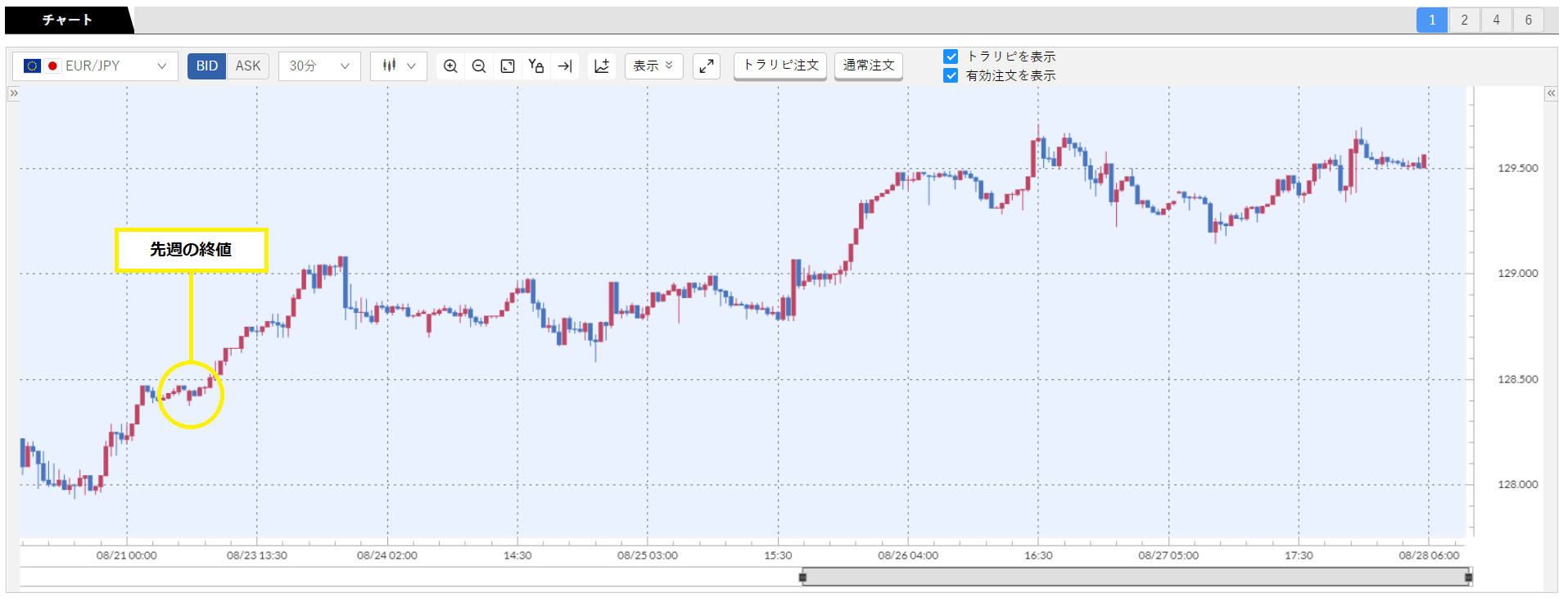Click the 128.500 price axis label

pos(1517,379)
